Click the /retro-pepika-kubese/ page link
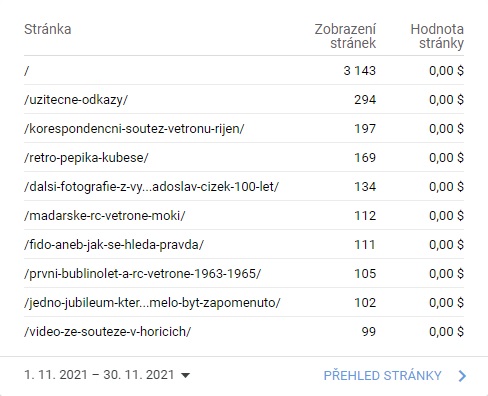488x396 pixels. point(86,158)
